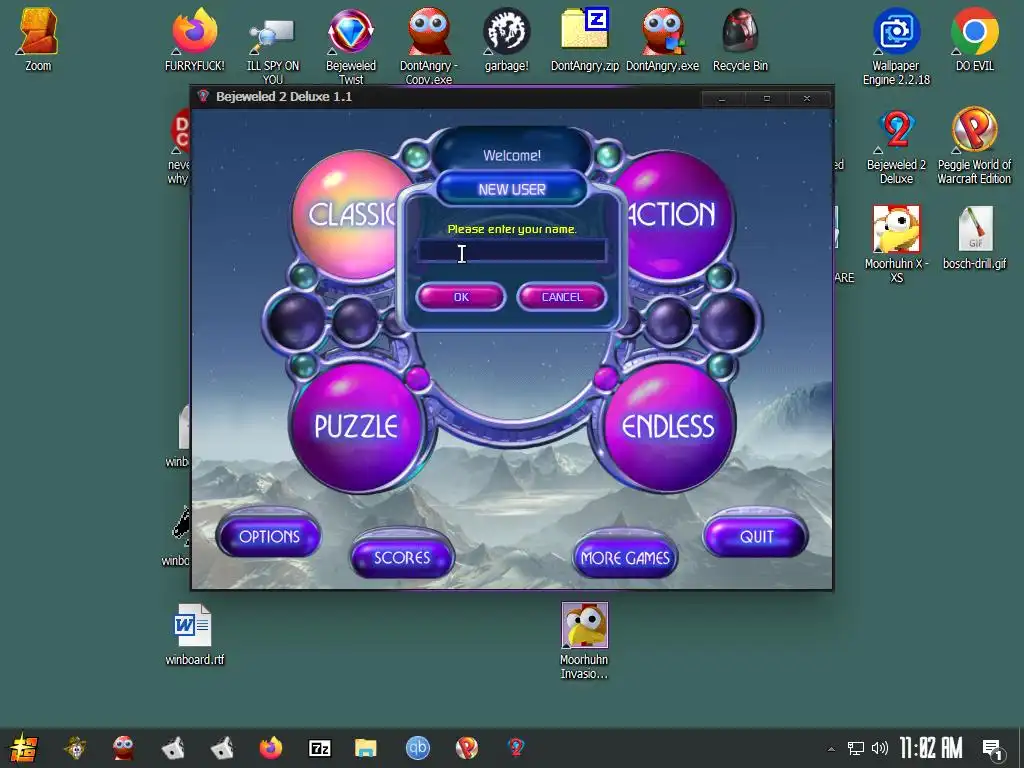This screenshot has height=768, width=1024.
Task: Open the DontAngry taskbar icon
Action: [123, 748]
